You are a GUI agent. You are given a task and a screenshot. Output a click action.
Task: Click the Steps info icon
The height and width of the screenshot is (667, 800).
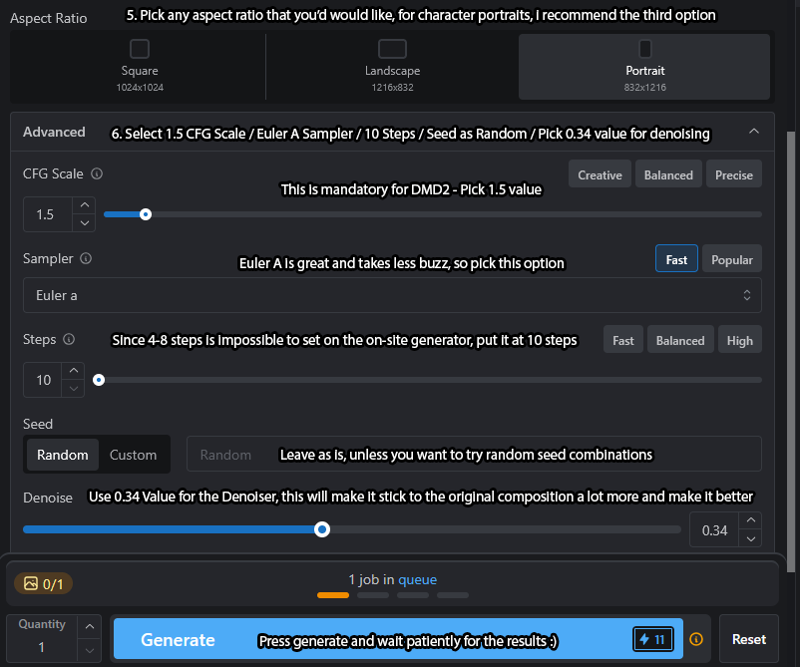[69, 339]
